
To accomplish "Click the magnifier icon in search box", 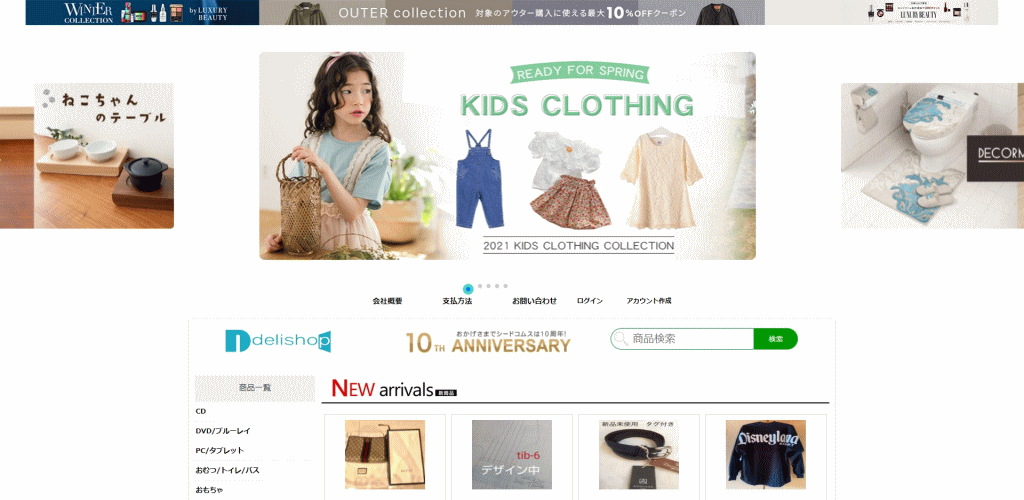I will 620,339.
